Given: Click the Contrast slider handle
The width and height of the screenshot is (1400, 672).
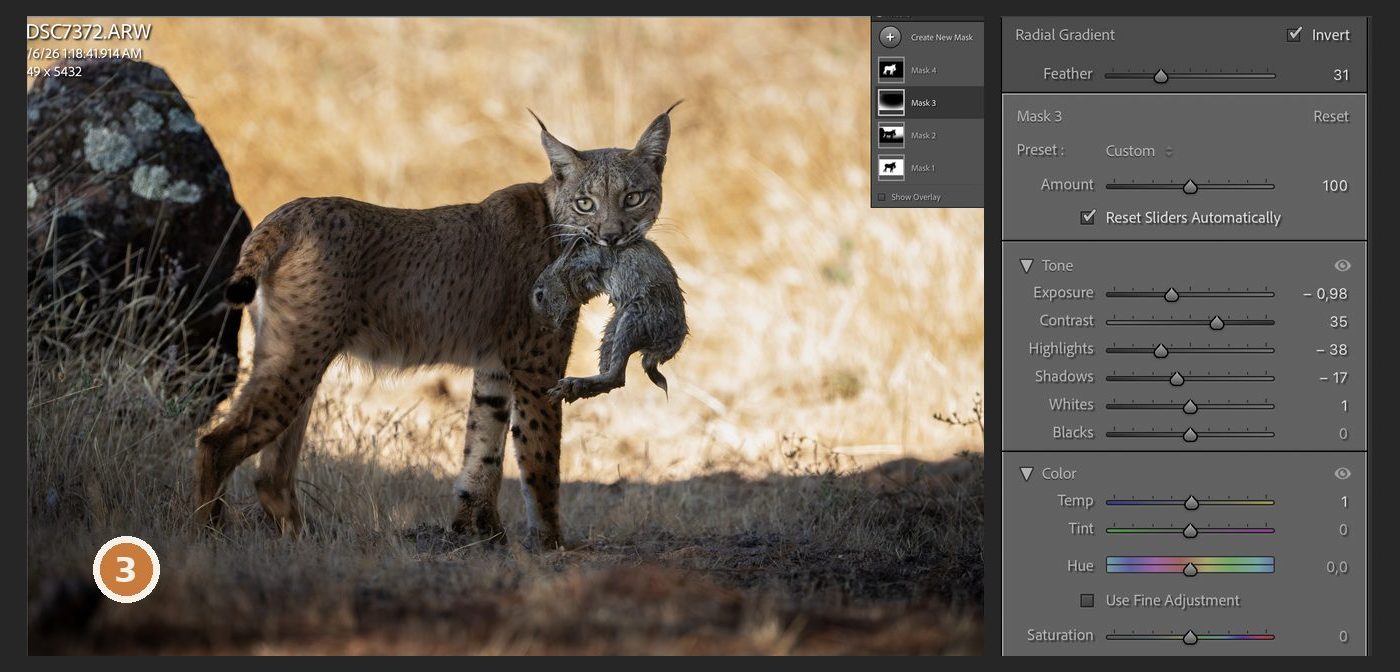Looking at the screenshot, I should pos(1217,322).
